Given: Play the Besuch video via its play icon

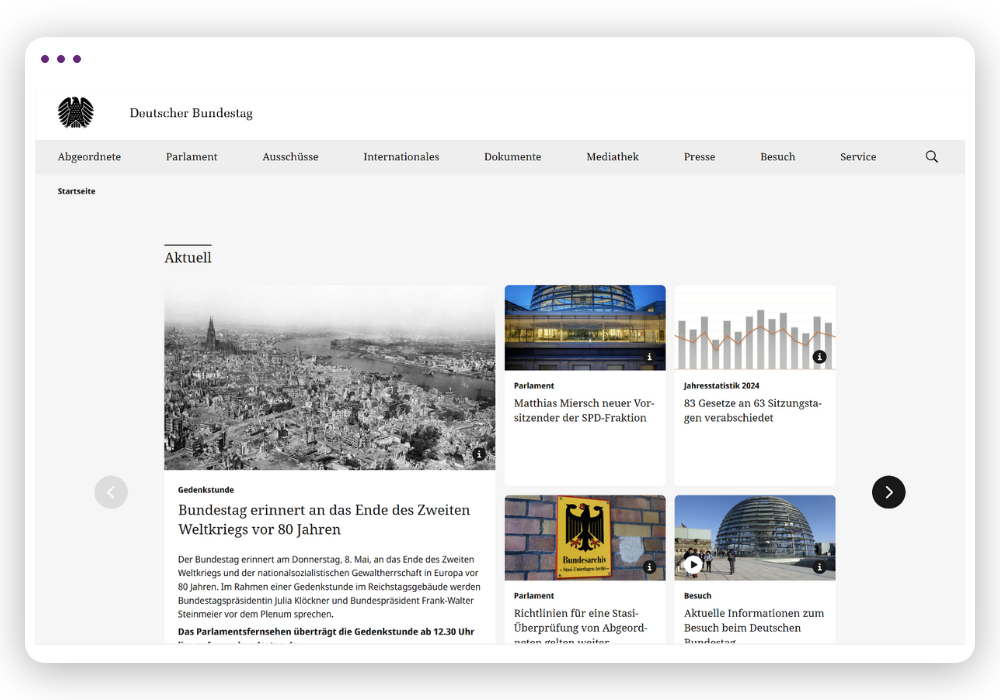Looking at the screenshot, I should 694,565.
